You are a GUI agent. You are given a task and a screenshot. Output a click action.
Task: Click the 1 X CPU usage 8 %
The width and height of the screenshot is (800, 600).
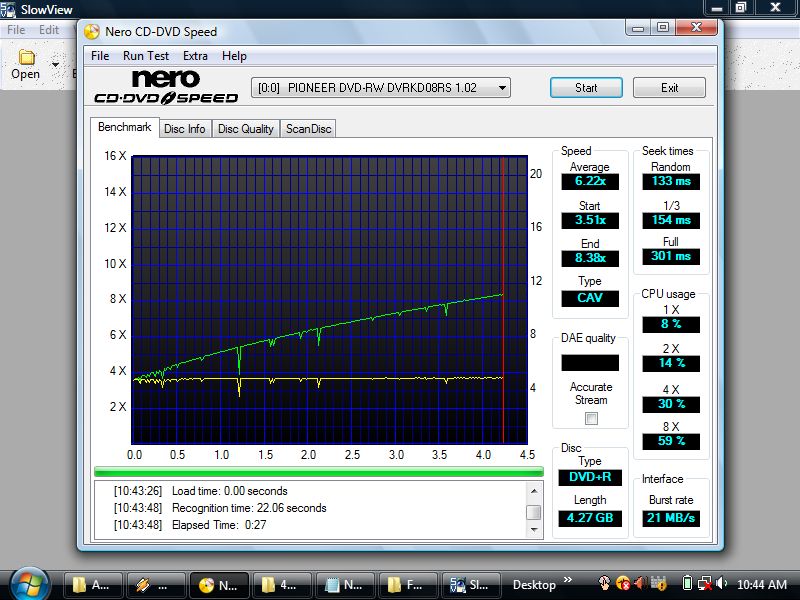pyautogui.click(x=671, y=324)
